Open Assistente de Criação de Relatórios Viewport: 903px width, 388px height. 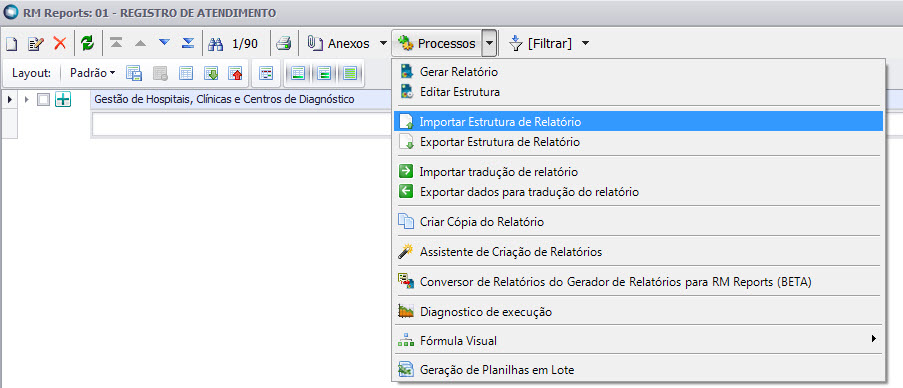pyautogui.click(x=637, y=252)
